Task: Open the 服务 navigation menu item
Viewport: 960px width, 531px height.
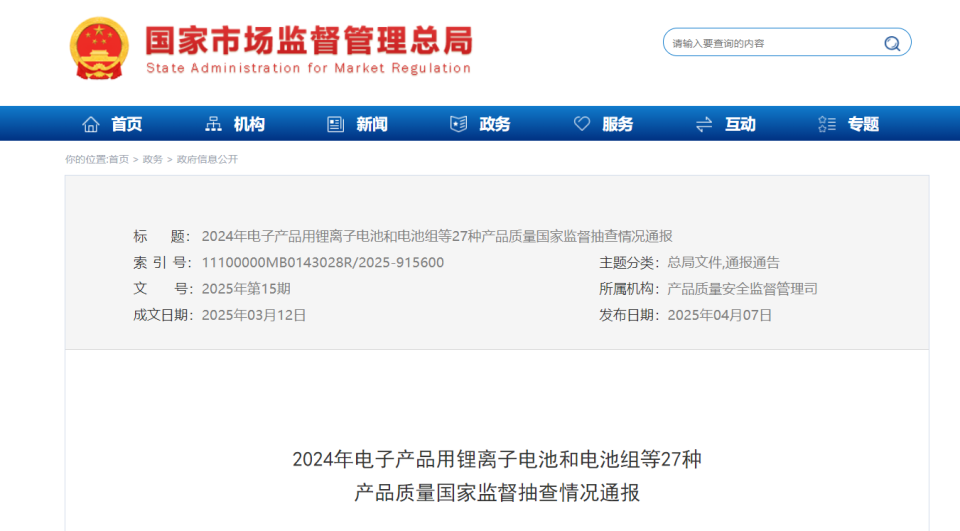Action: coord(618,124)
